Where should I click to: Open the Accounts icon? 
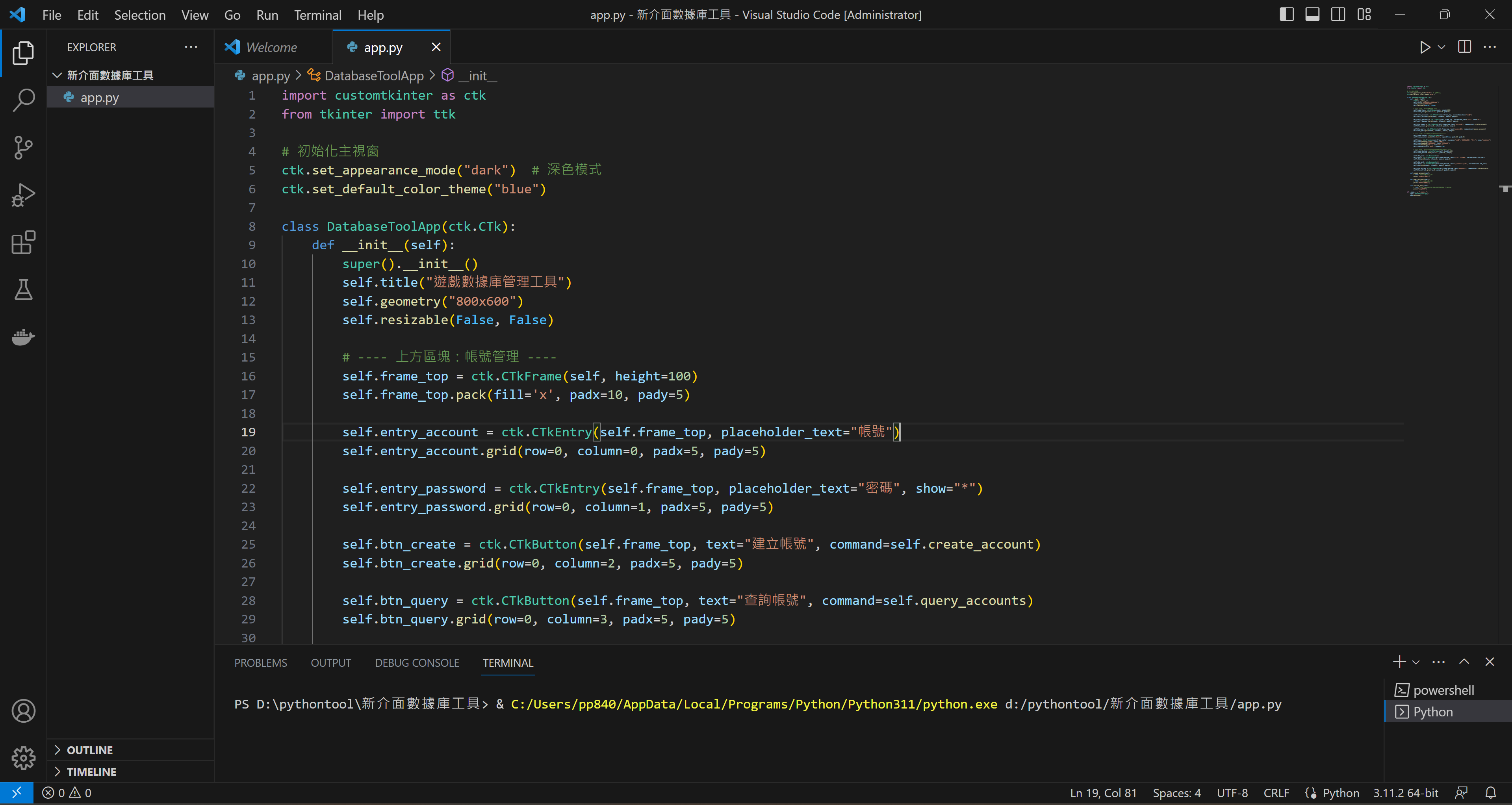click(24, 711)
